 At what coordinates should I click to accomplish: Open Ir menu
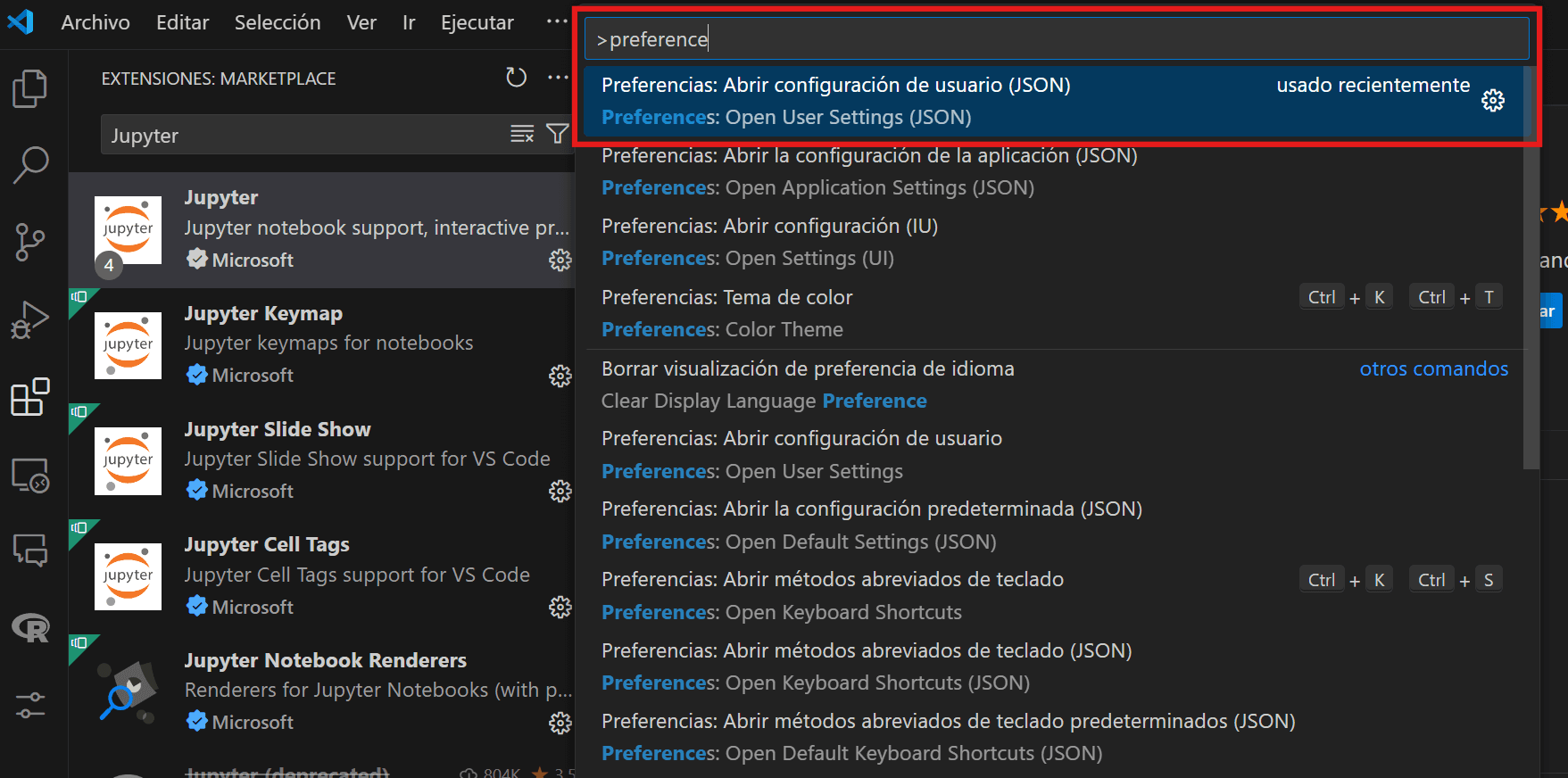click(409, 22)
